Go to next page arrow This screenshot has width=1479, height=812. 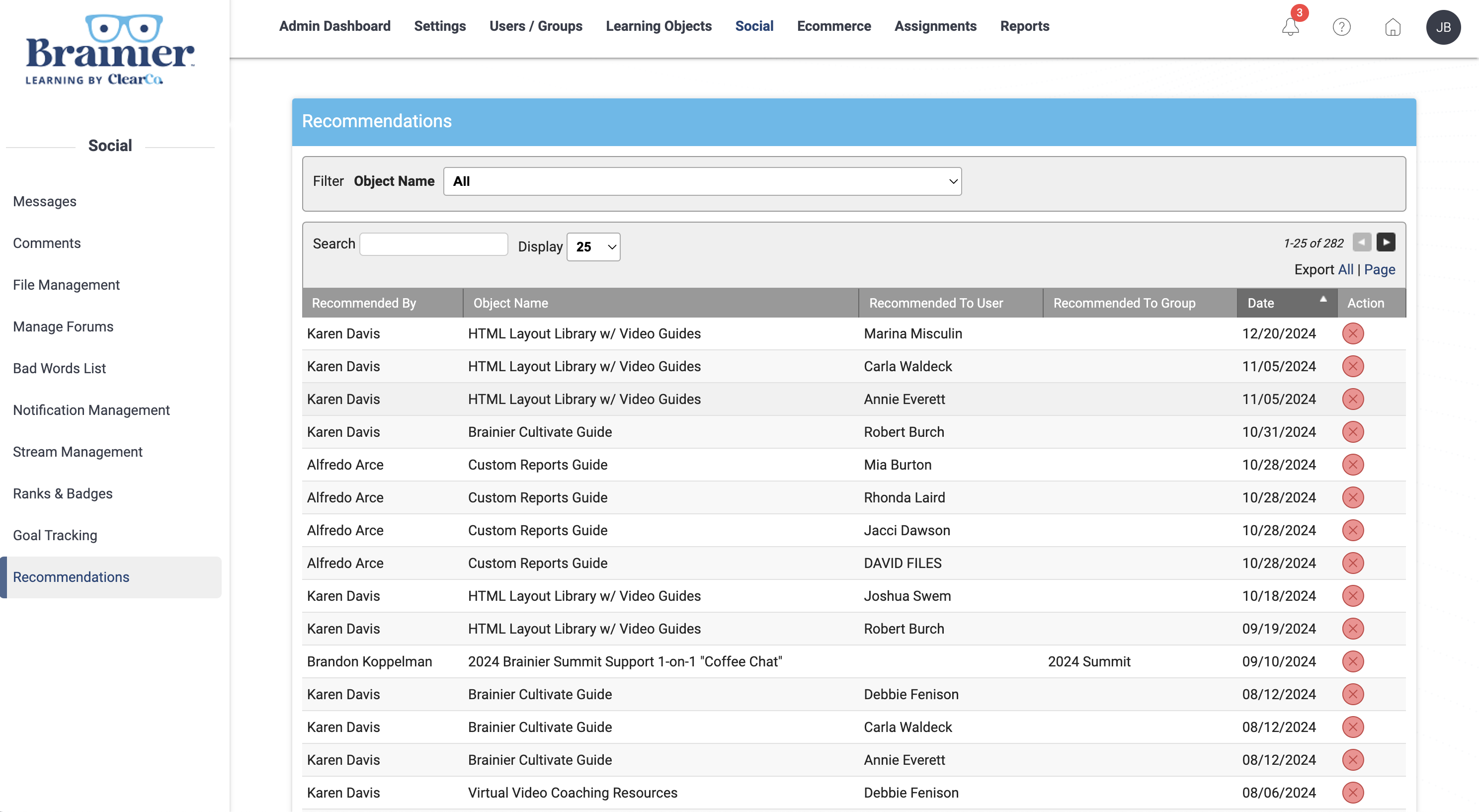point(1386,243)
